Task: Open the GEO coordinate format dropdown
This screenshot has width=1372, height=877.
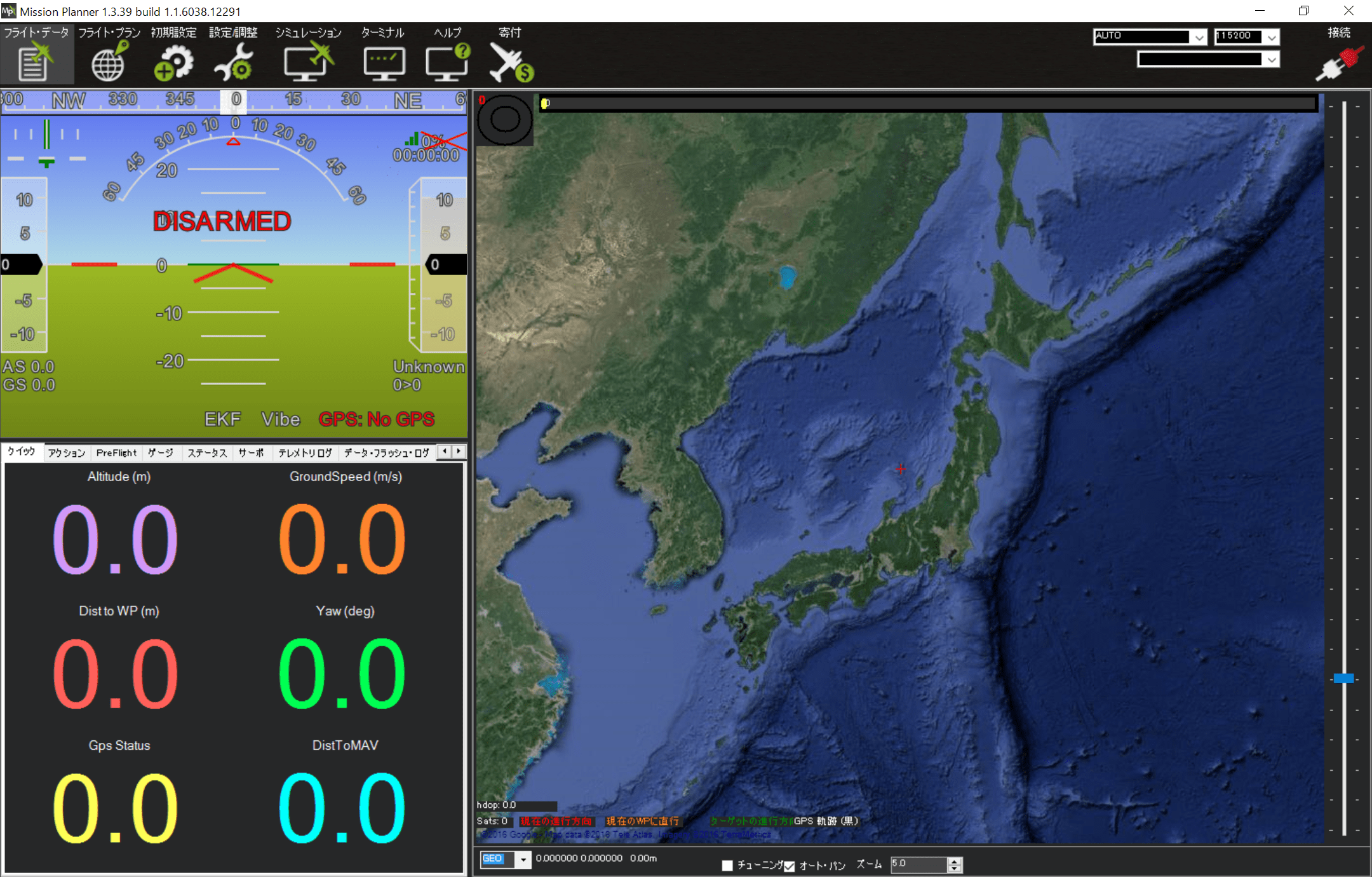Action: (x=522, y=860)
